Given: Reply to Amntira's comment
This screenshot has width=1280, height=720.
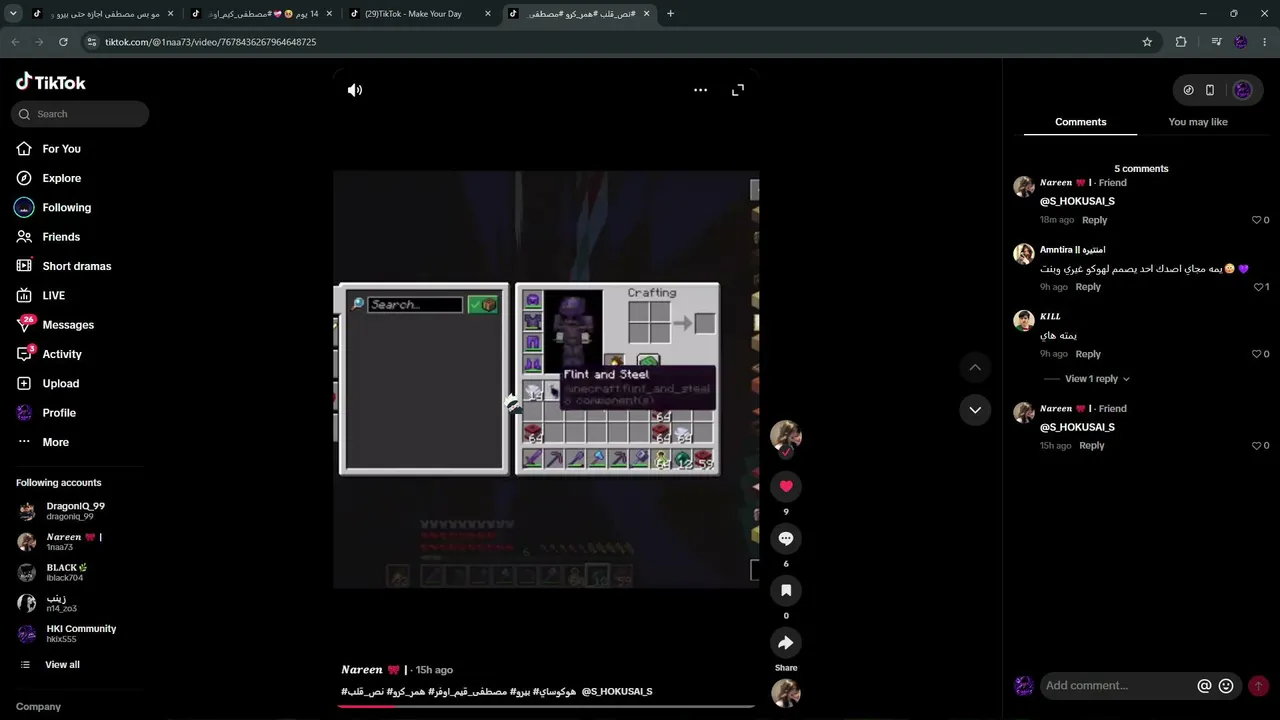Looking at the screenshot, I should [x=1088, y=287].
